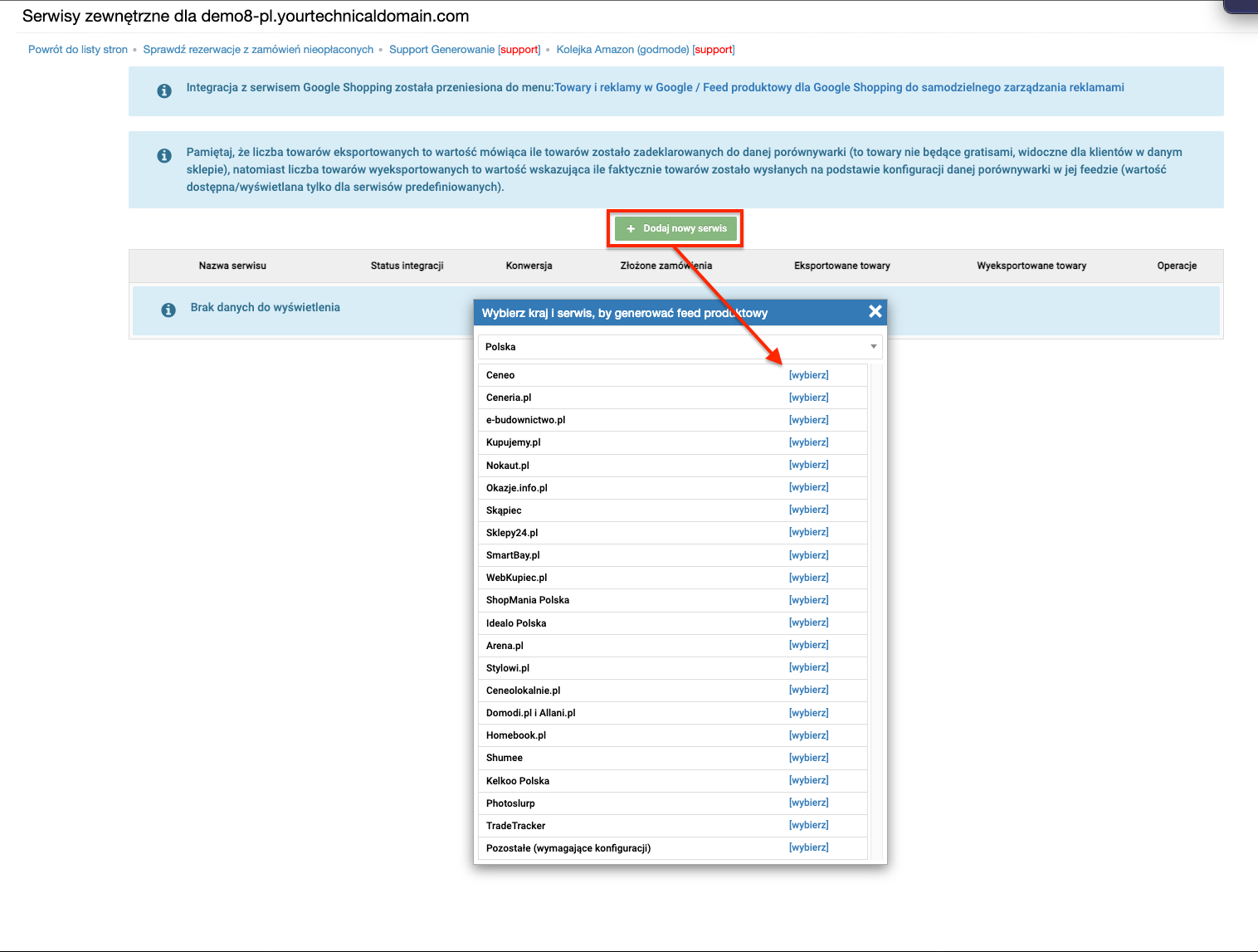The width and height of the screenshot is (1258, 952).
Task: Open Kolejka Amazon (godmode) link
Action: [622, 50]
